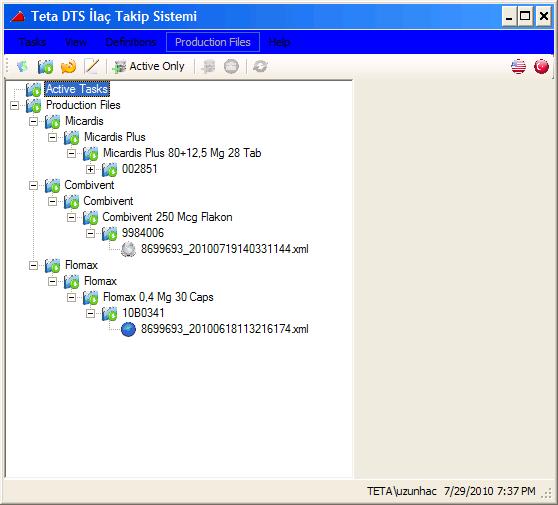Select the Production Files tree label
The width and height of the screenshot is (558, 505).
[x=83, y=105]
